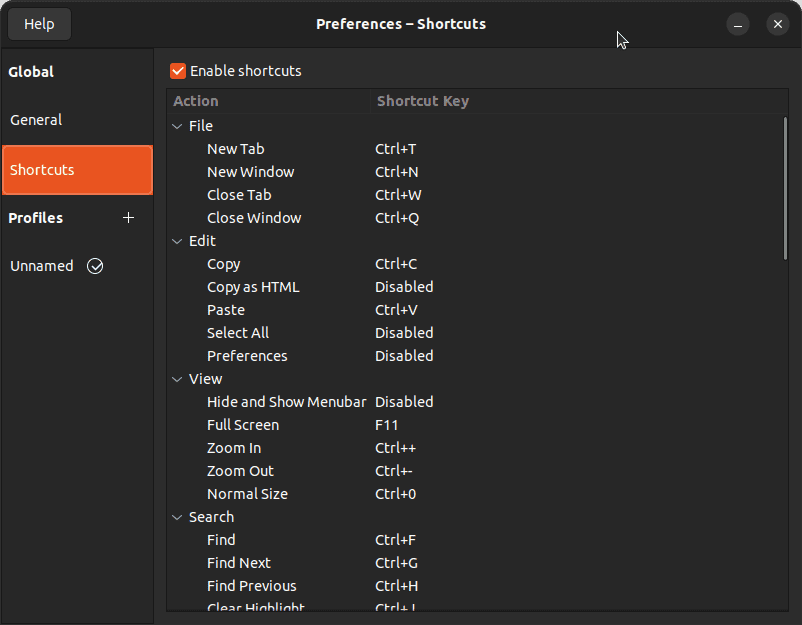The width and height of the screenshot is (802, 625).
Task: Click Disabled shortcut for Select All
Action: click(x=404, y=333)
